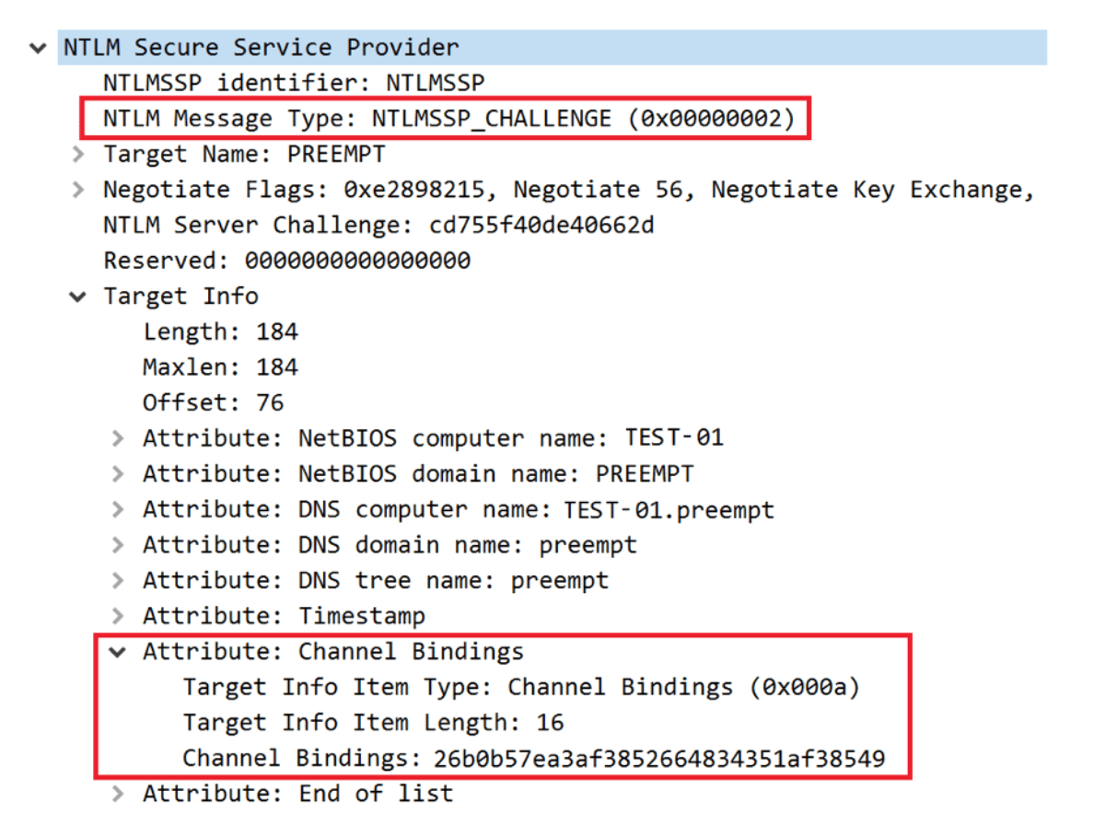This screenshot has width=1095, height=814.
Task: Expand NetBIOS computer name attribute
Action: (118, 439)
